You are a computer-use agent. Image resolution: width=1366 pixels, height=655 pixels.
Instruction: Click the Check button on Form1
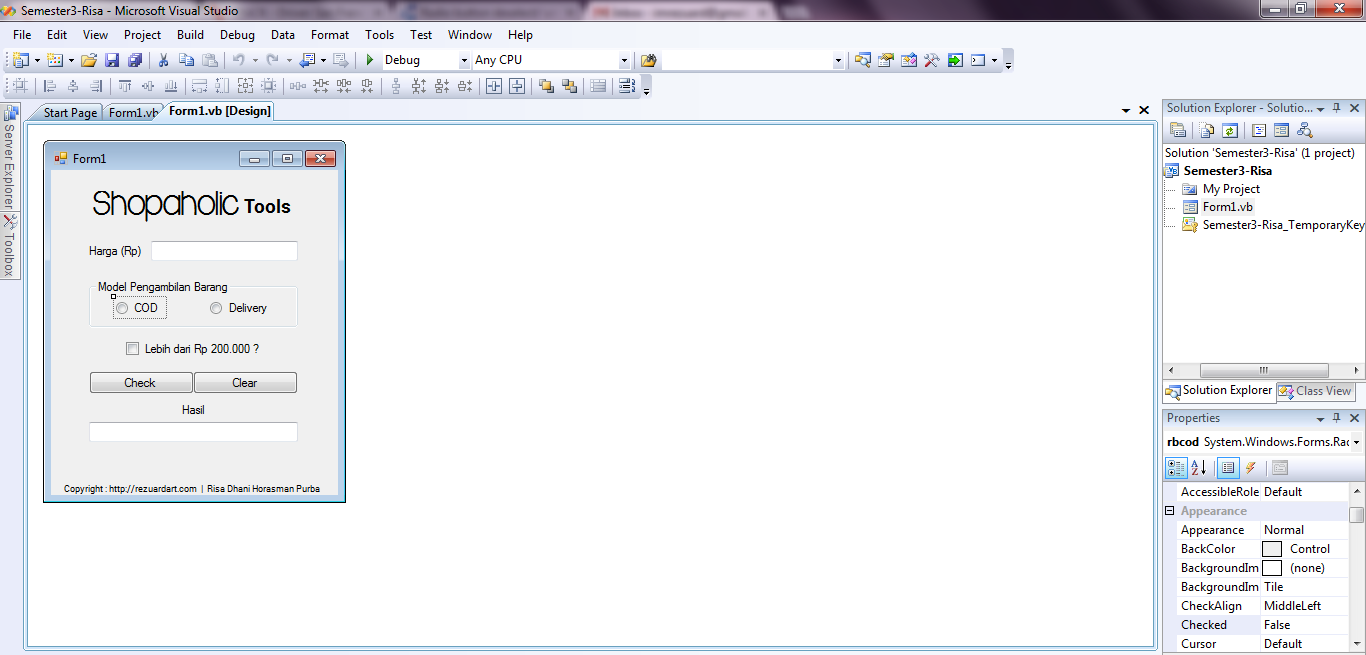click(x=141, y=383)
